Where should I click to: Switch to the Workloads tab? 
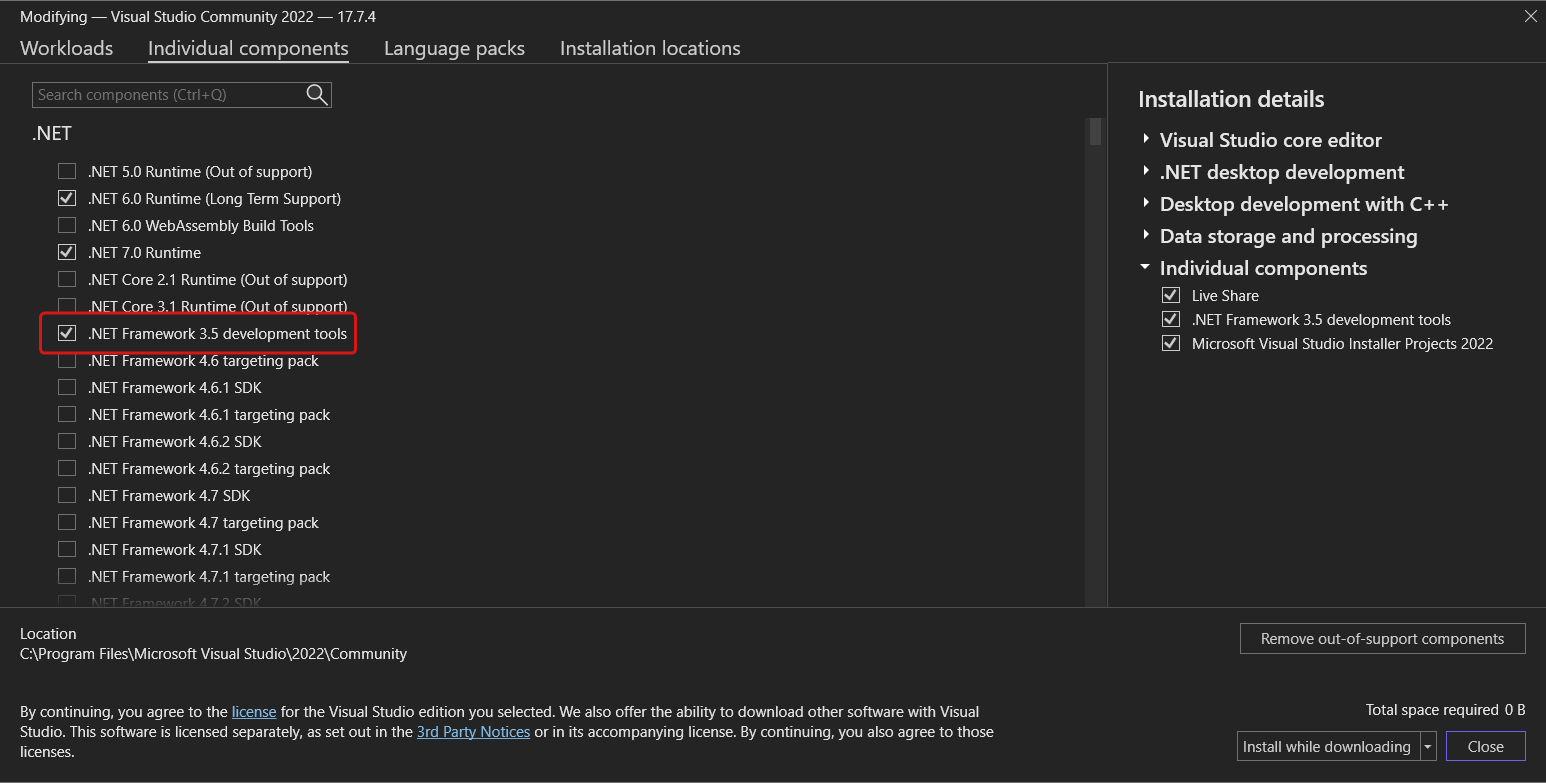pyautogui.click(x=66, y=48)
